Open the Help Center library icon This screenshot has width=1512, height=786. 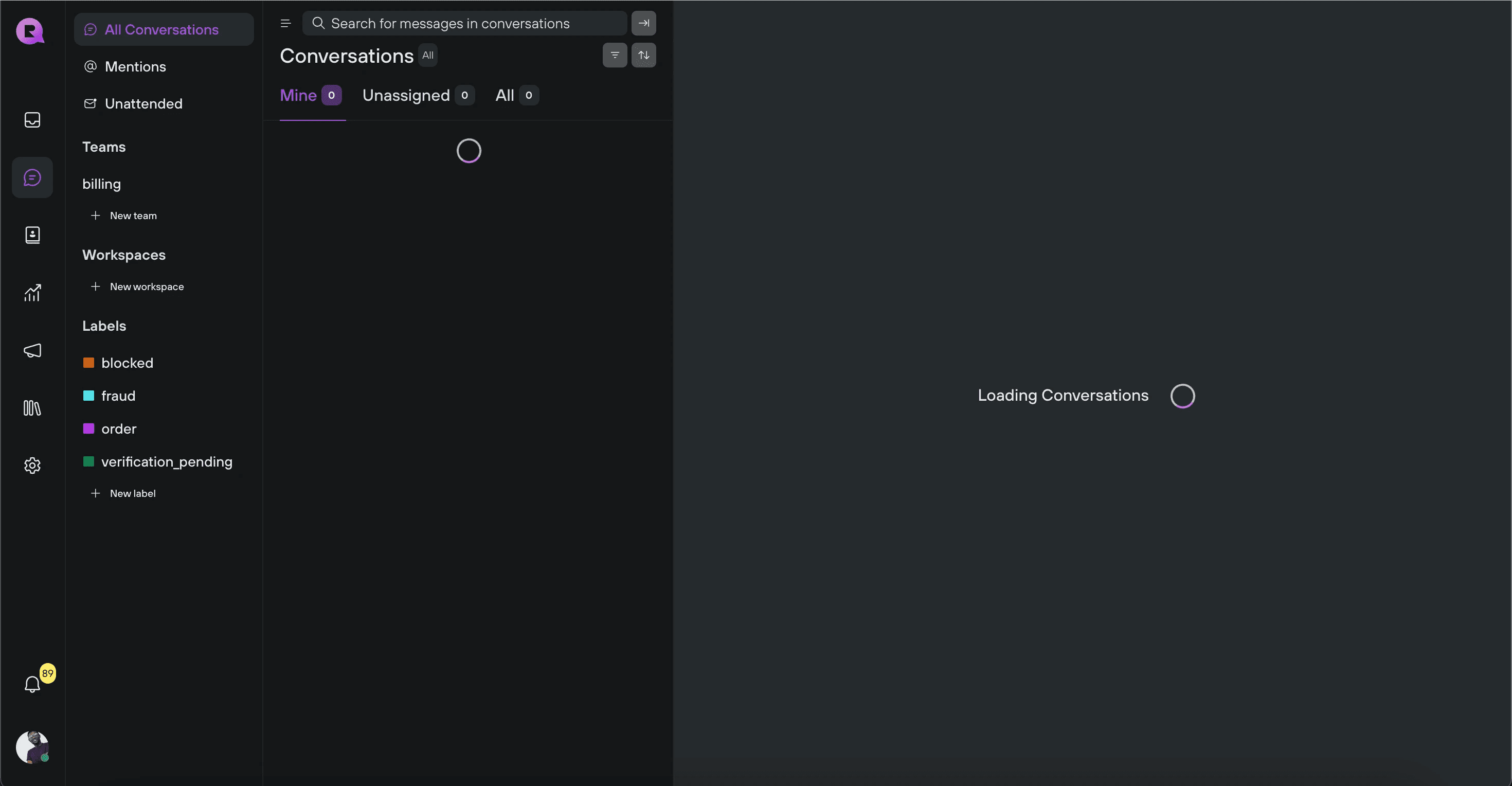tap(32, 408)
